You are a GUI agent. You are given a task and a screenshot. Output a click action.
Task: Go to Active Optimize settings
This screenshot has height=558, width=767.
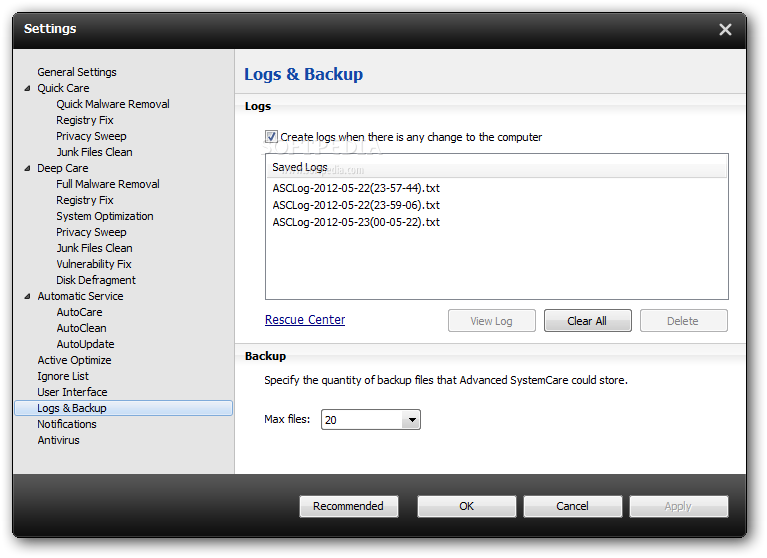(x=74, y=360)
